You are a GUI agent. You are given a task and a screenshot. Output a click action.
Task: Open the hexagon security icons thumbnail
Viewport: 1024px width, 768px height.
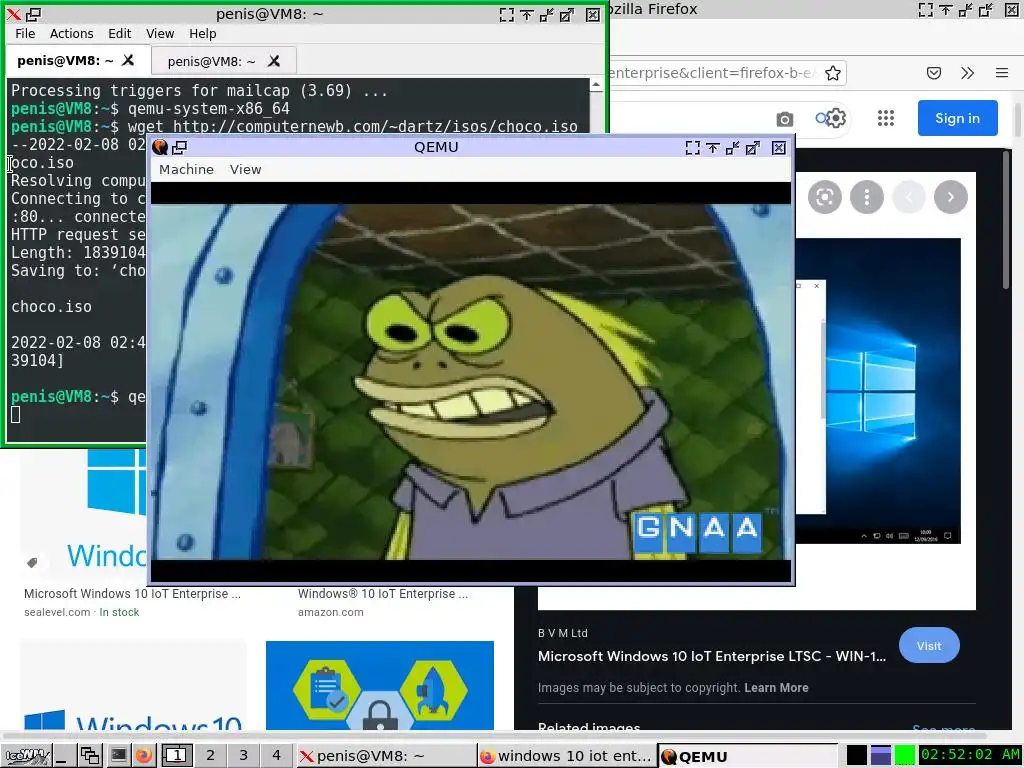coord(379,685)
